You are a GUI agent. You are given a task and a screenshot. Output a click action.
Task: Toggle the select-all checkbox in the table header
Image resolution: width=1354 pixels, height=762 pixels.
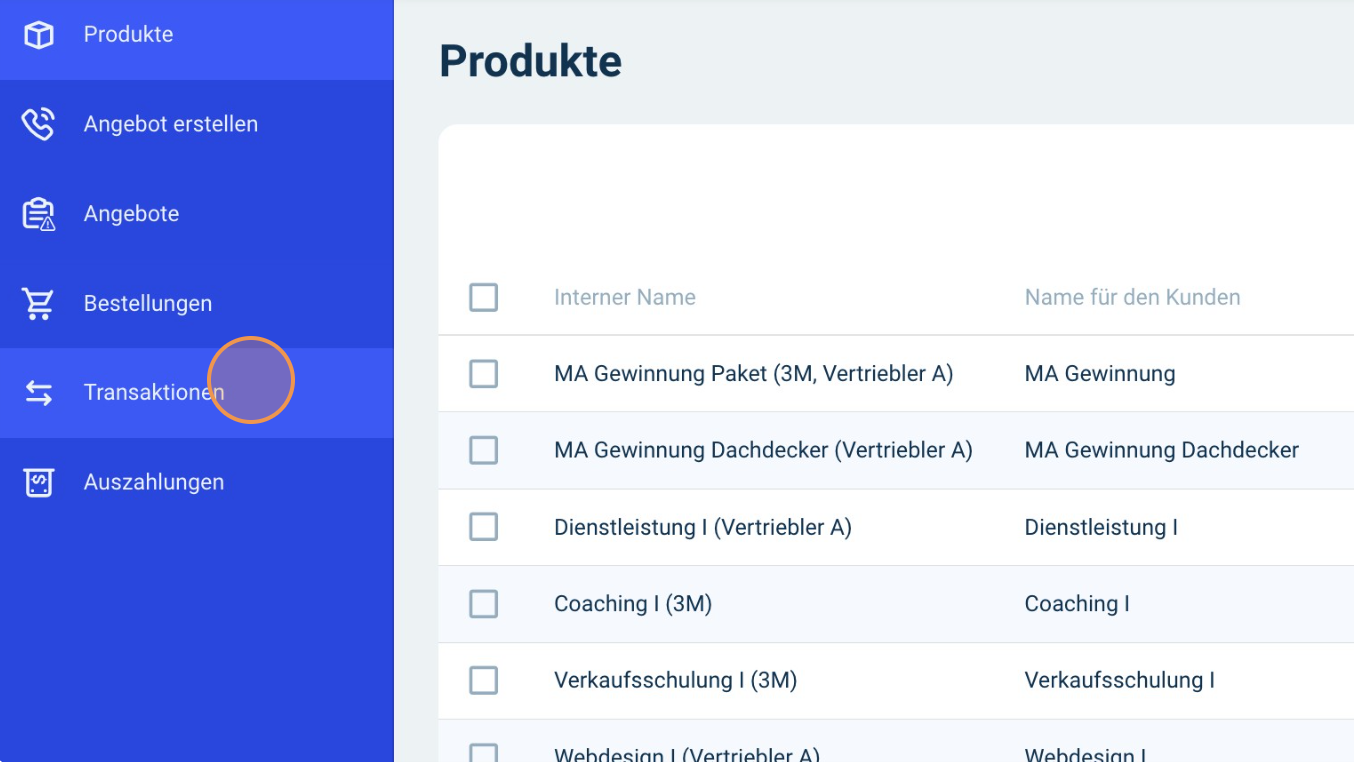click(x=484, y=297)
